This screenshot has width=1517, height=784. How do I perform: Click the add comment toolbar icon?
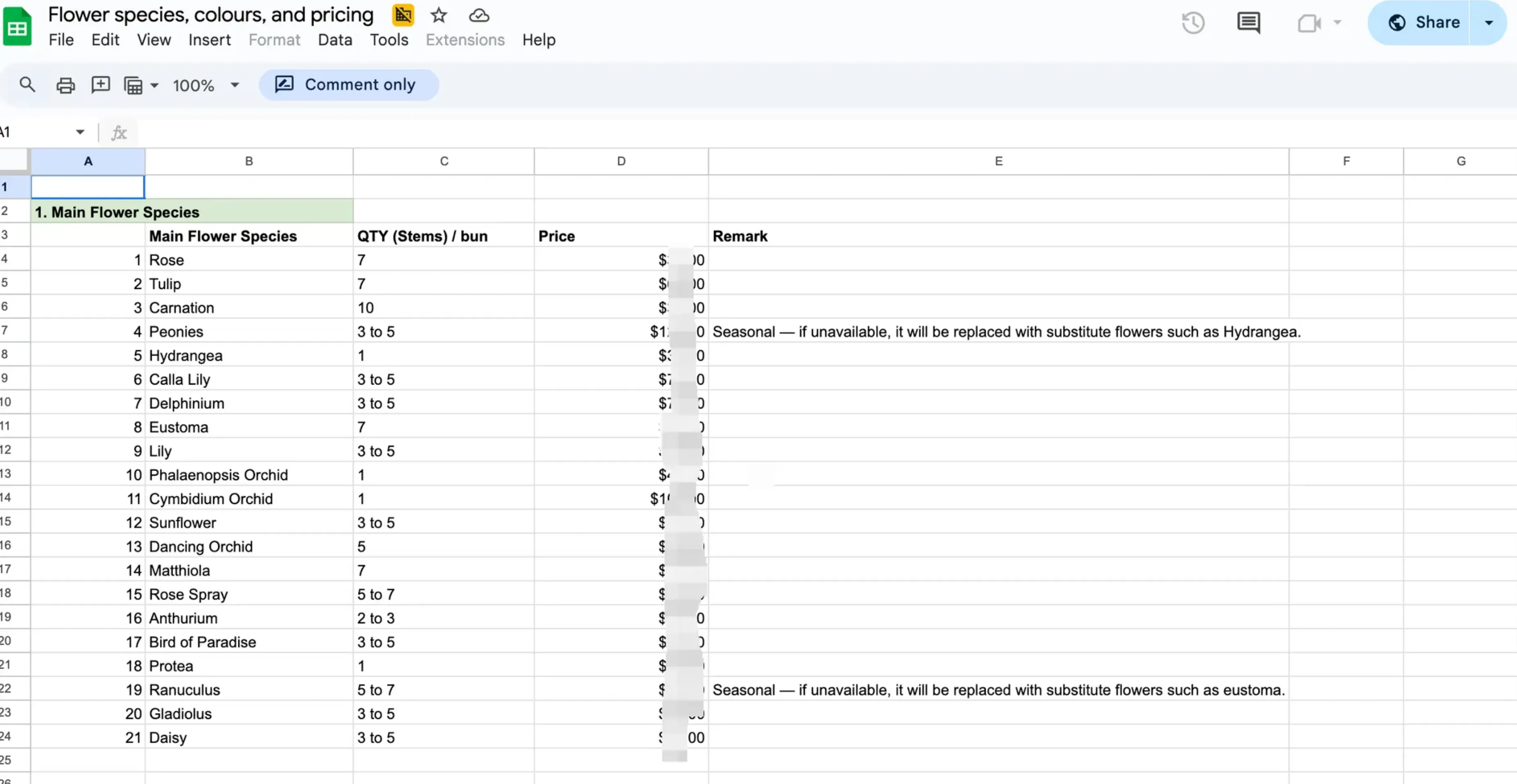101,85
